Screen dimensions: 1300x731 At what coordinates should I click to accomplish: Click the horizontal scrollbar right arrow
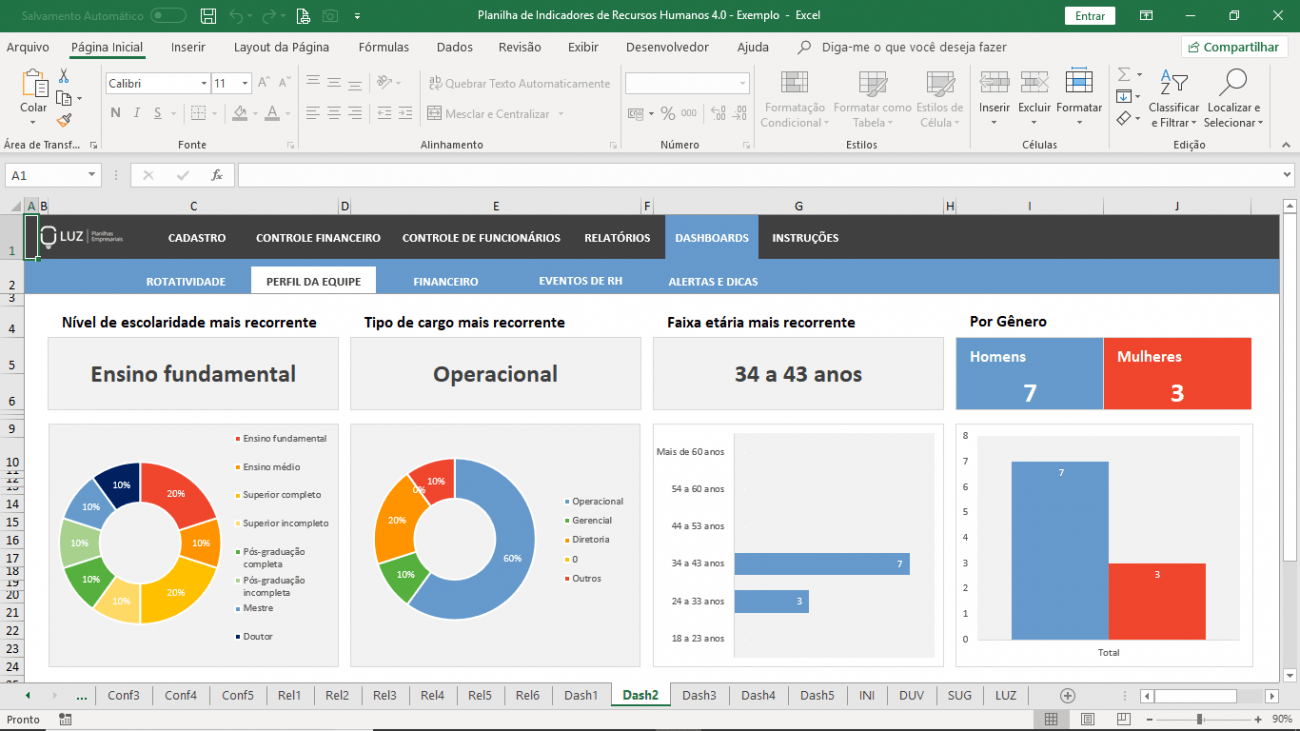[x=1271, y=696]
